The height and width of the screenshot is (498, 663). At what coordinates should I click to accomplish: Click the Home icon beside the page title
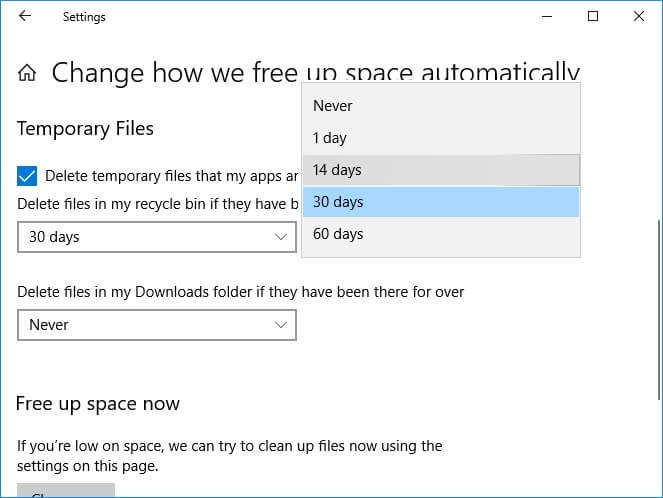(28, 73)
